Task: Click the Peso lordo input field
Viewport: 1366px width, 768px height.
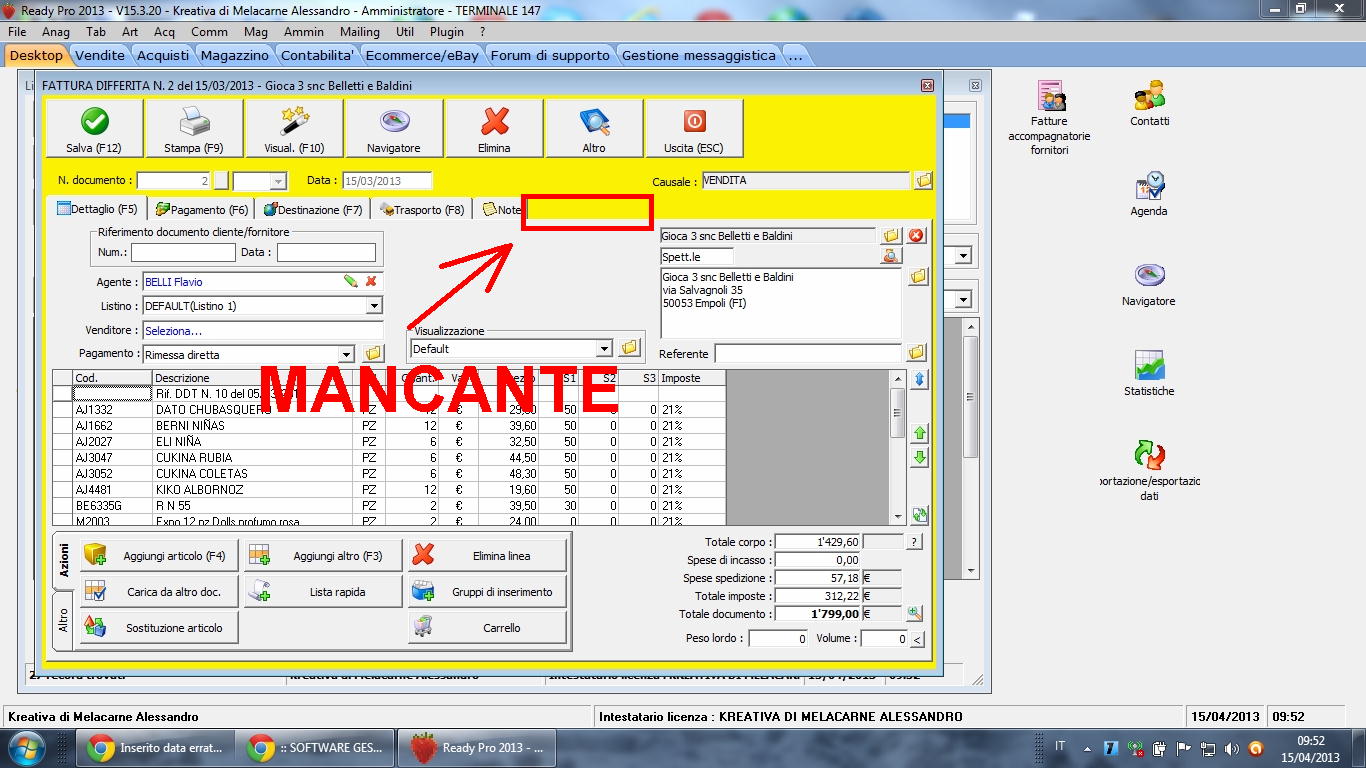Action: coord(778,639)
